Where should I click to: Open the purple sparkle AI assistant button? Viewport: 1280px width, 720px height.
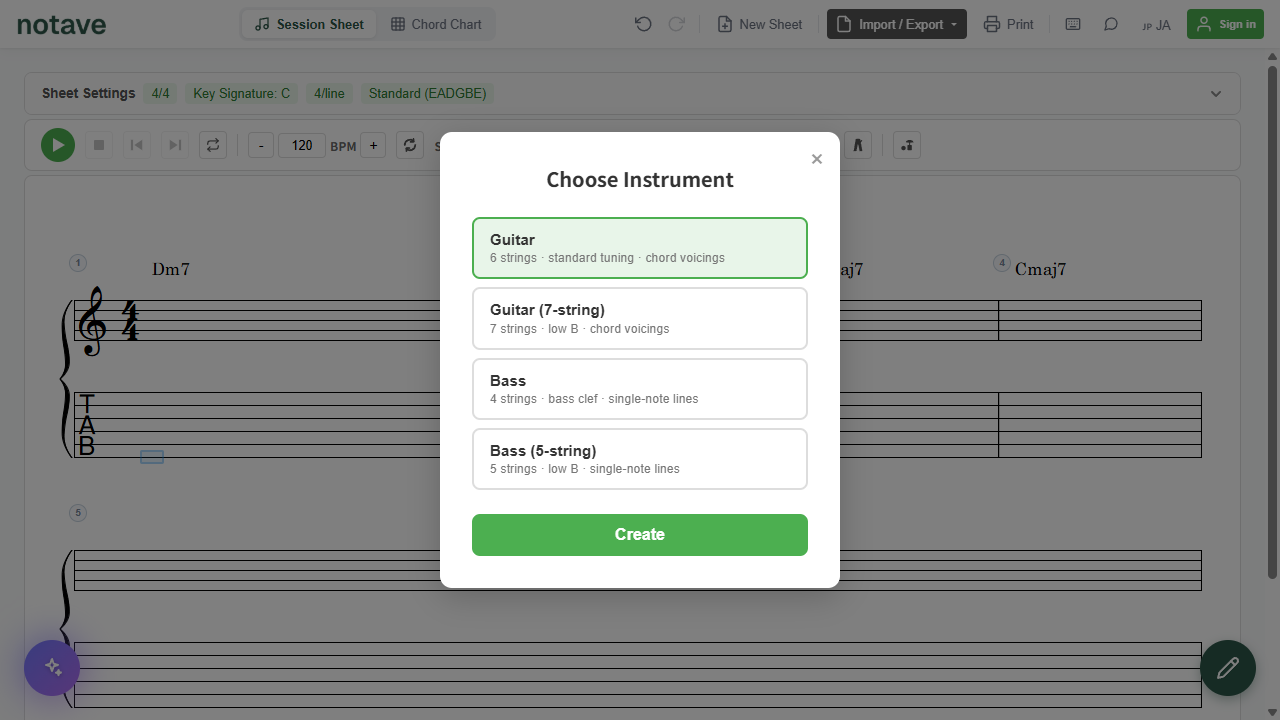pos(52,668)
